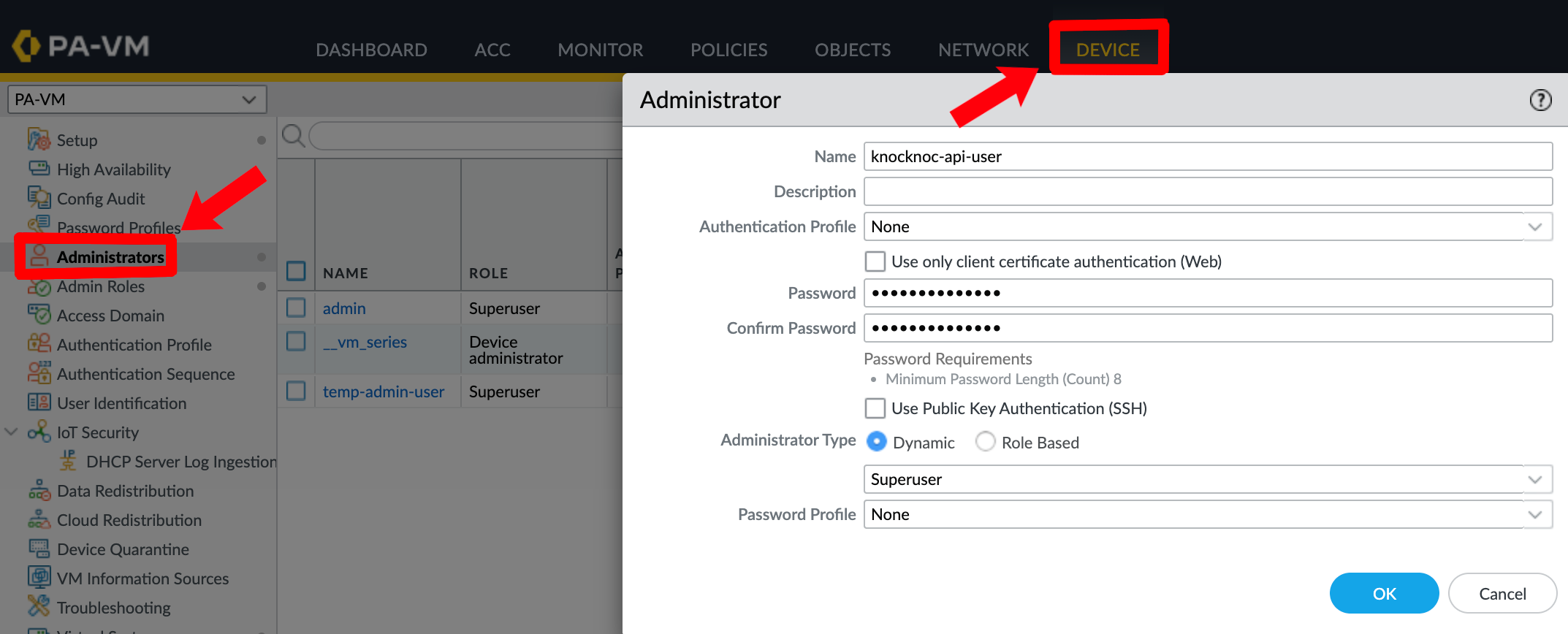
Task: Click the User Identification icon
Action: pyautogui.click(x=39, y=402)
